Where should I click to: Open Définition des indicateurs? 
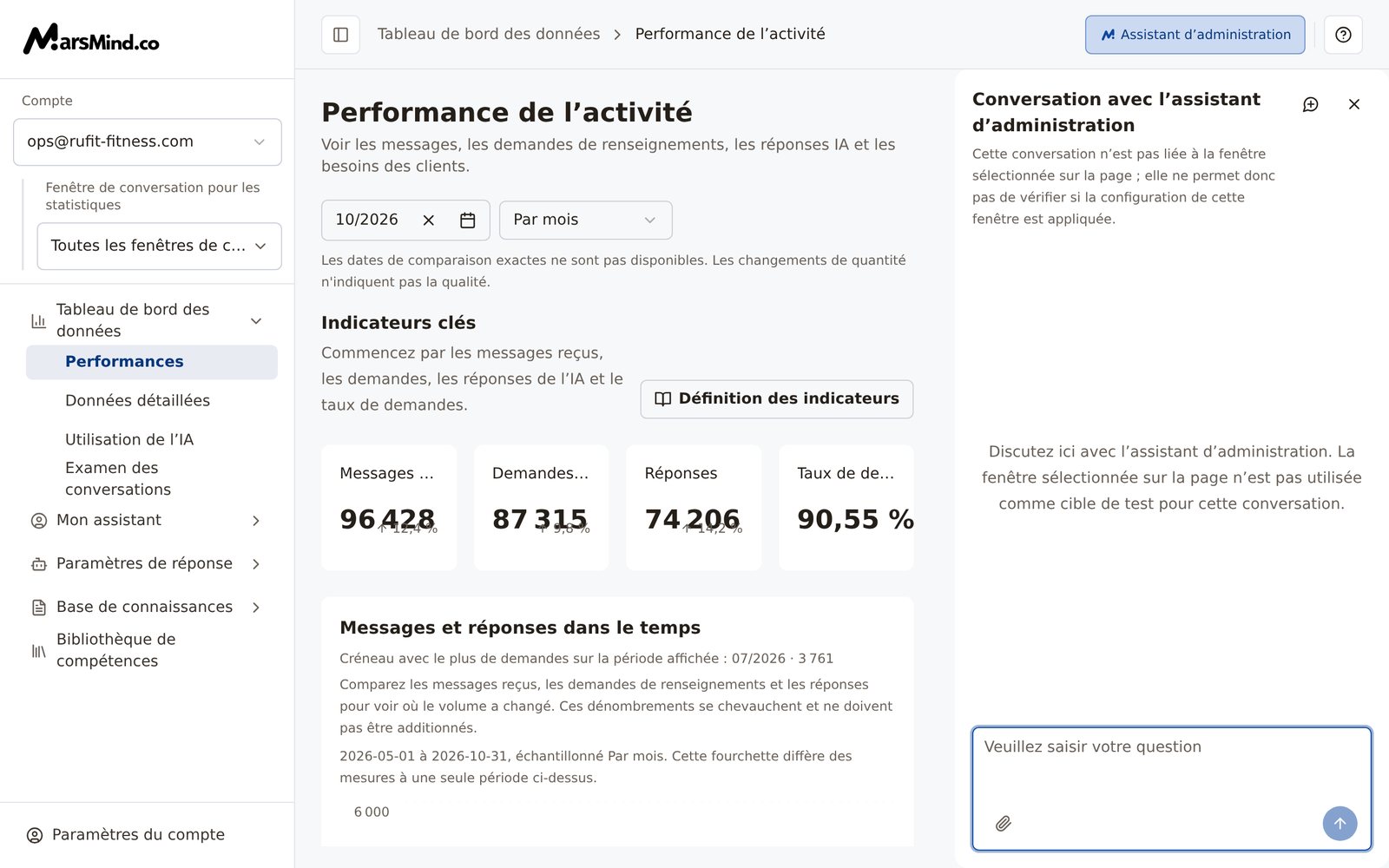(x=777, y=399)
